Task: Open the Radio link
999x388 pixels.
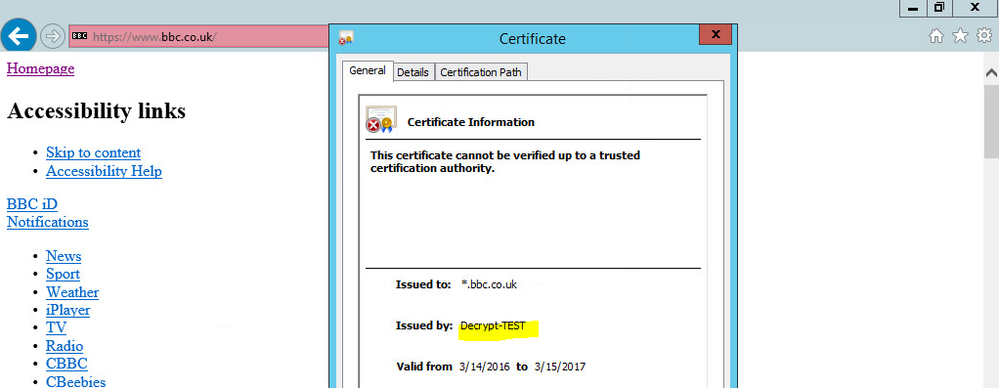Action: point(64,346)
